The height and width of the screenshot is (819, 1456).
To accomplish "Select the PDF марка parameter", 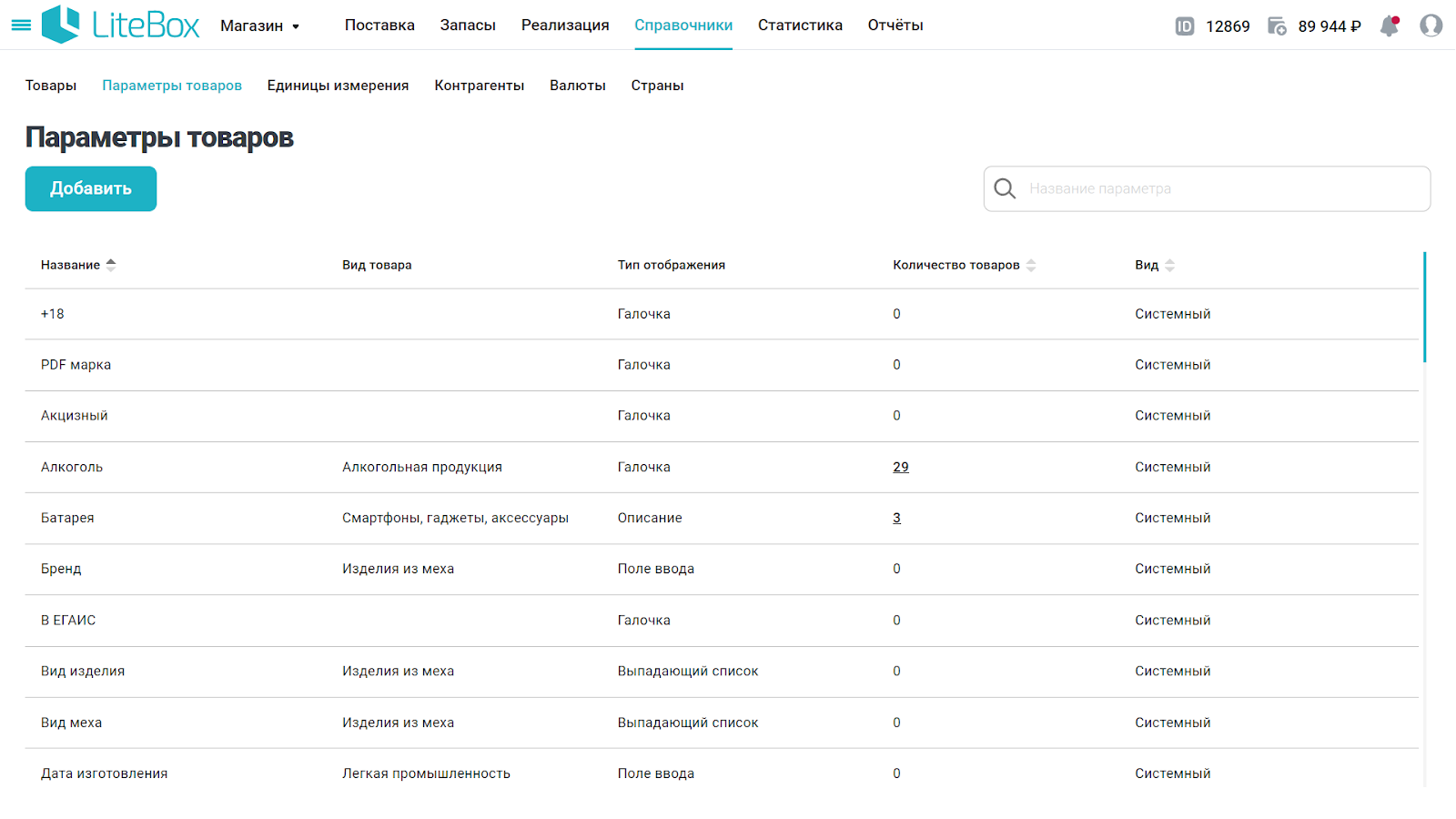I will tap(76, 365).
